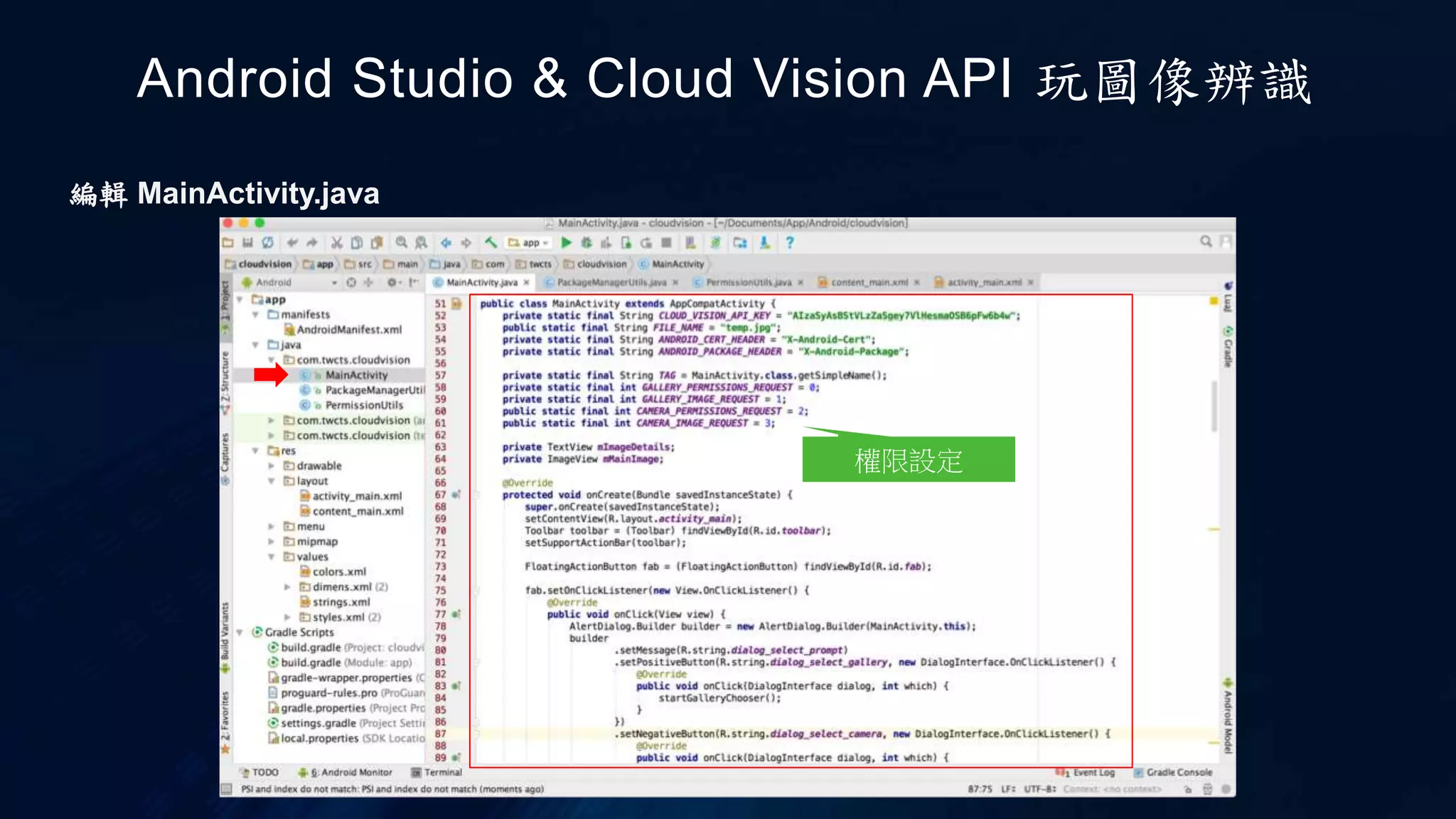Toggle the Gradle panel on right edge
1456x819 pixels.
(x=1228, y=347)
